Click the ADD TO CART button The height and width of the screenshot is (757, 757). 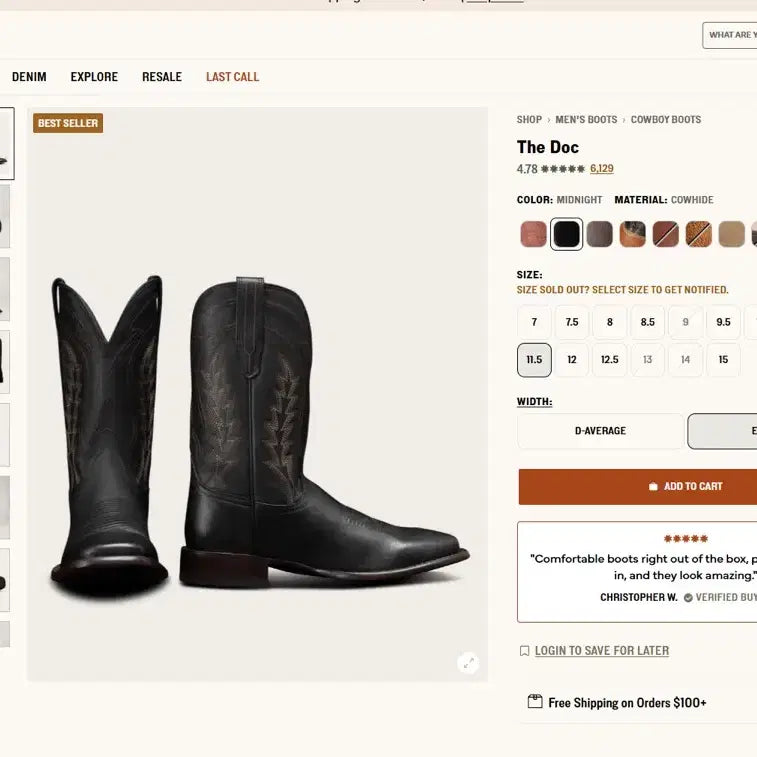(x=638, y=487)
